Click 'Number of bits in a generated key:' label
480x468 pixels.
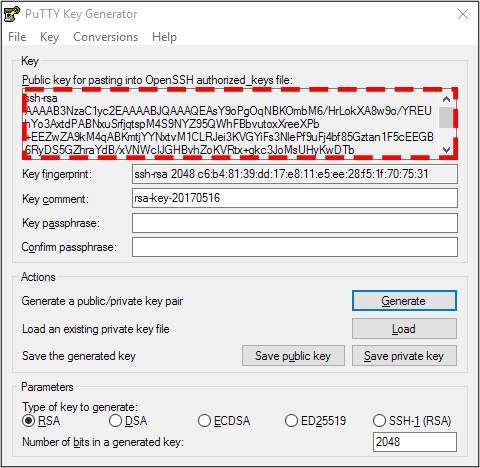(103, 442)
